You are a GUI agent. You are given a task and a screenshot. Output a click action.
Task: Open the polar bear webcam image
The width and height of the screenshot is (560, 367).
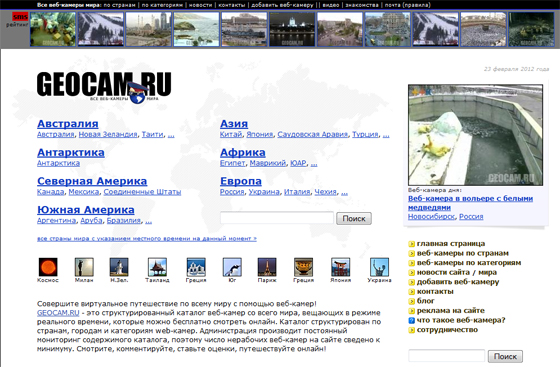pyautogui.click(x=475, y=135)
